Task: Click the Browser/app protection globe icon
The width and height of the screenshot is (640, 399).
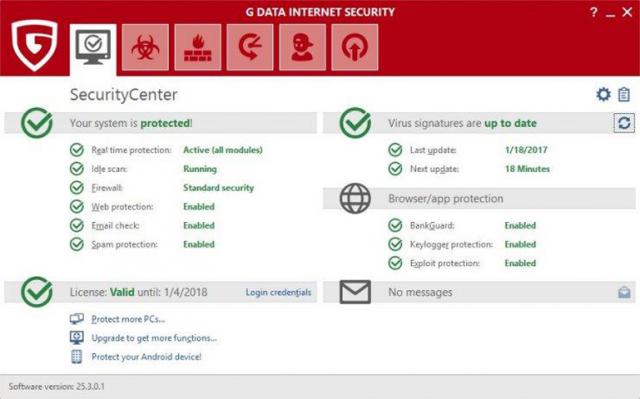Action: [x=355, y=199]
